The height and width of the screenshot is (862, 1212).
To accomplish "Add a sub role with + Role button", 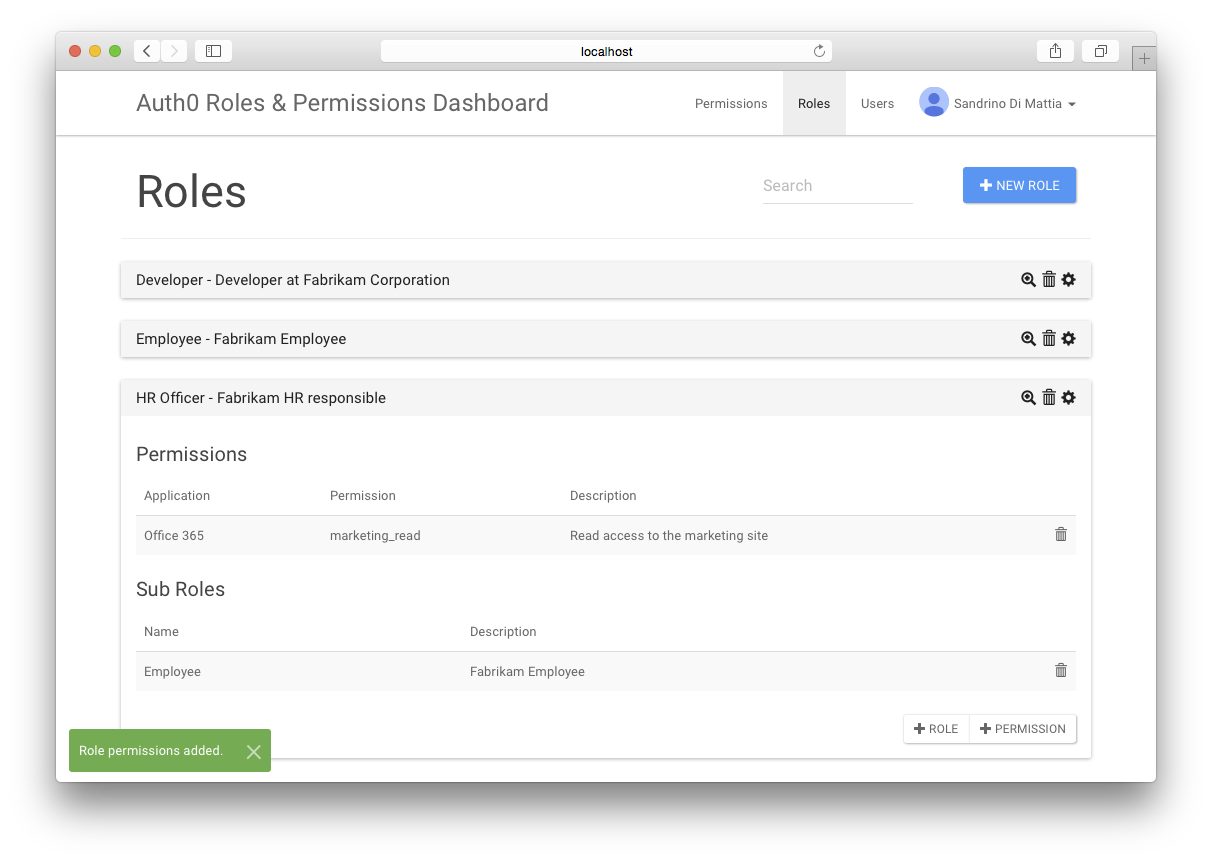I will point(936,729).
